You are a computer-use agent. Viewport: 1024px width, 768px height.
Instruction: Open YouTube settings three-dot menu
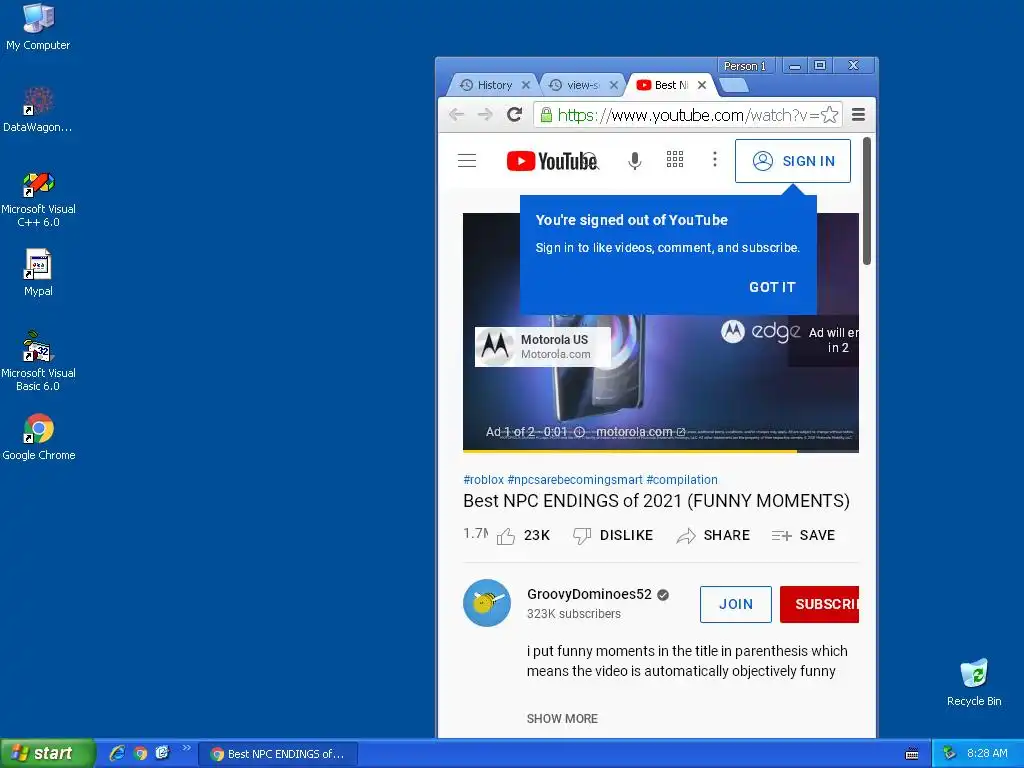[x=715, y=159]
